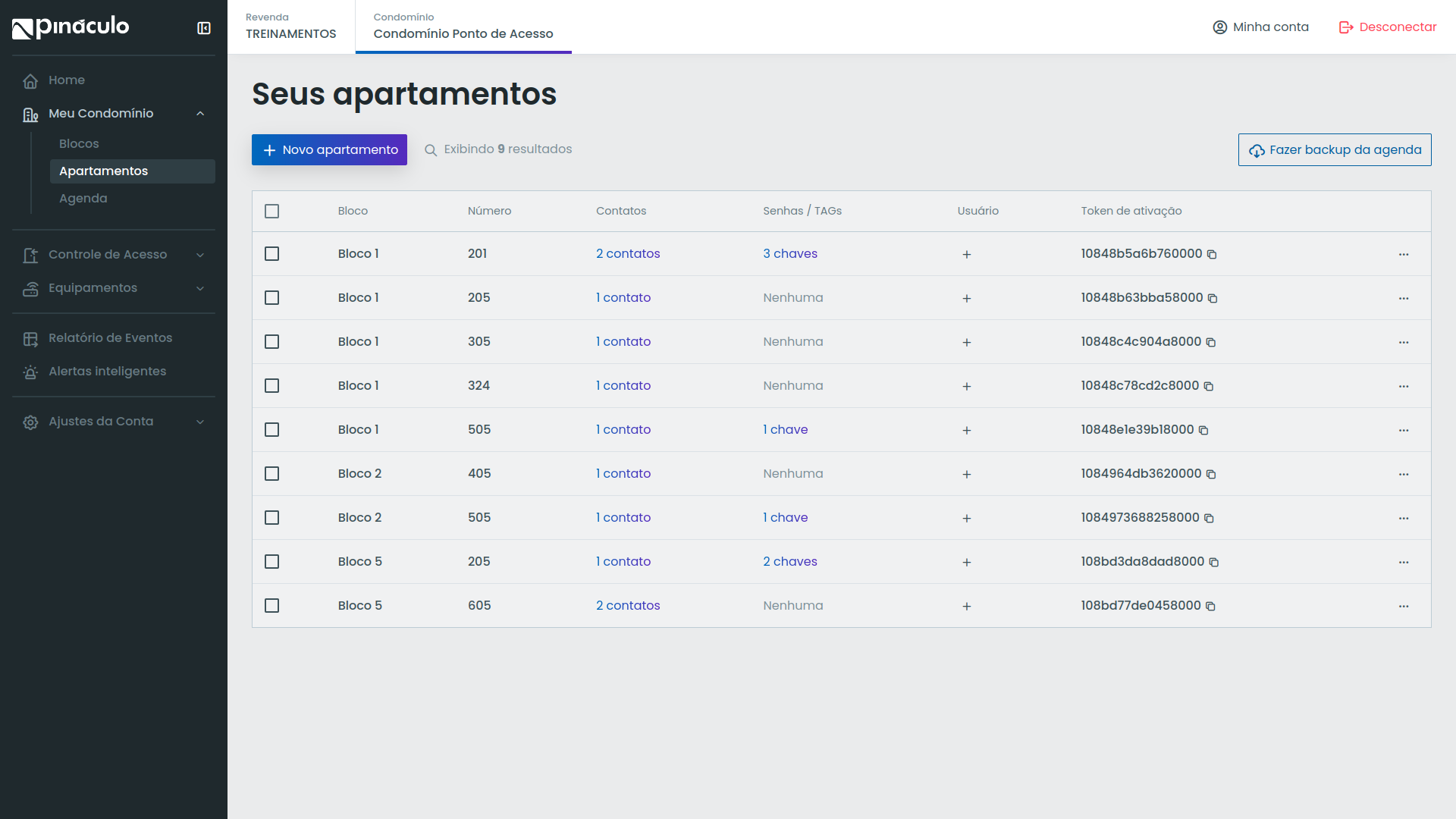Copy activation token for apartment 201

point(1211,255)
